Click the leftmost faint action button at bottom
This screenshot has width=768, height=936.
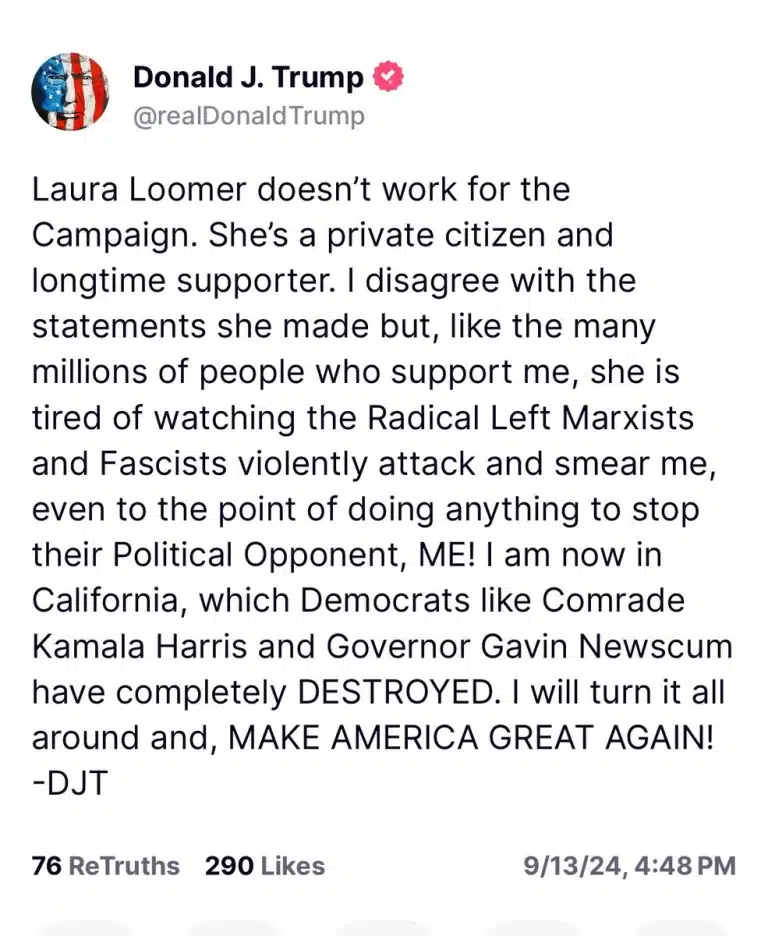[87, 928]
